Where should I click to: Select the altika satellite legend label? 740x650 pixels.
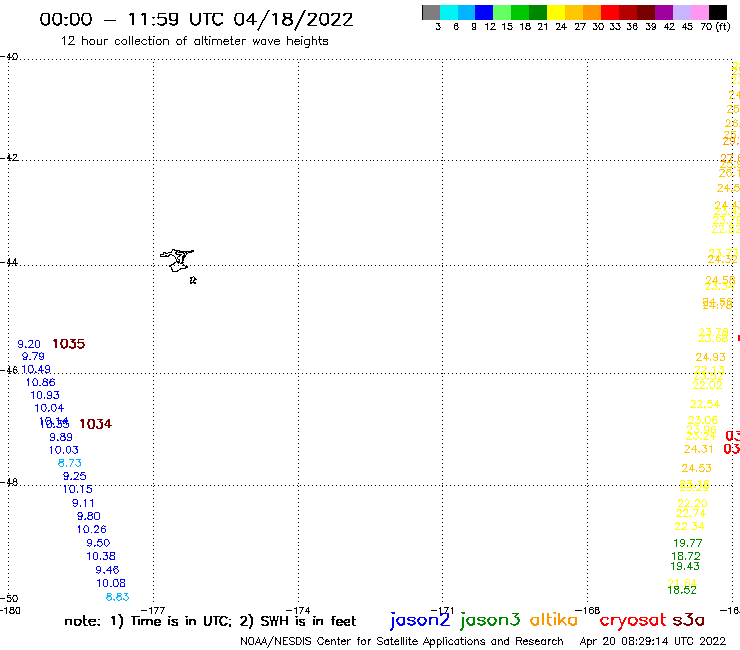553,620
